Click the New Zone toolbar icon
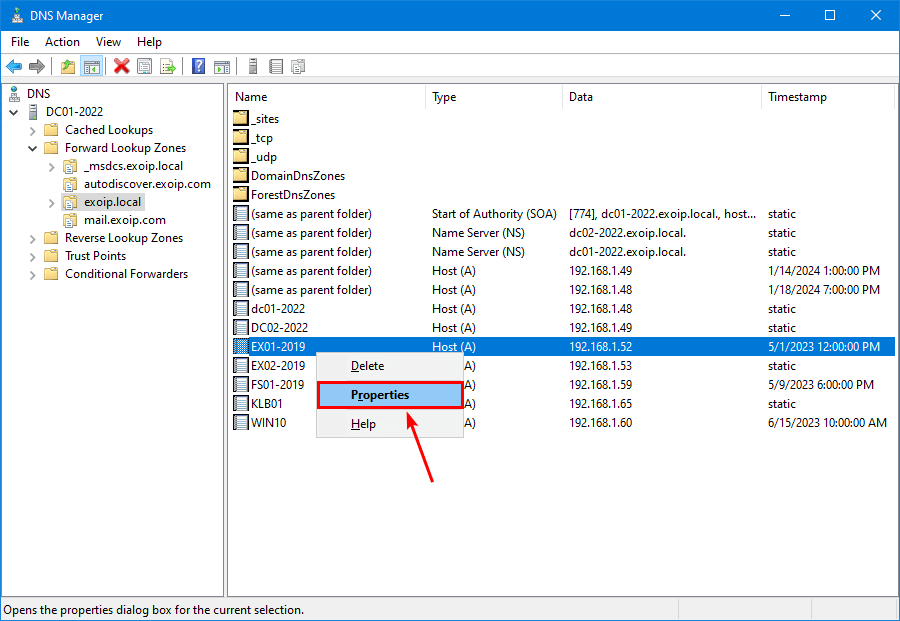This screenshot has height=621, width=900. point(298,67)
